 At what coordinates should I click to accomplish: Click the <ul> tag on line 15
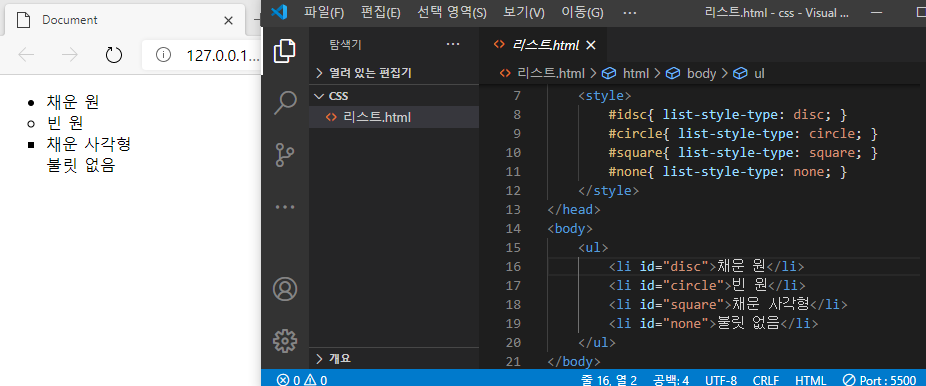click(x=593, y=247)
